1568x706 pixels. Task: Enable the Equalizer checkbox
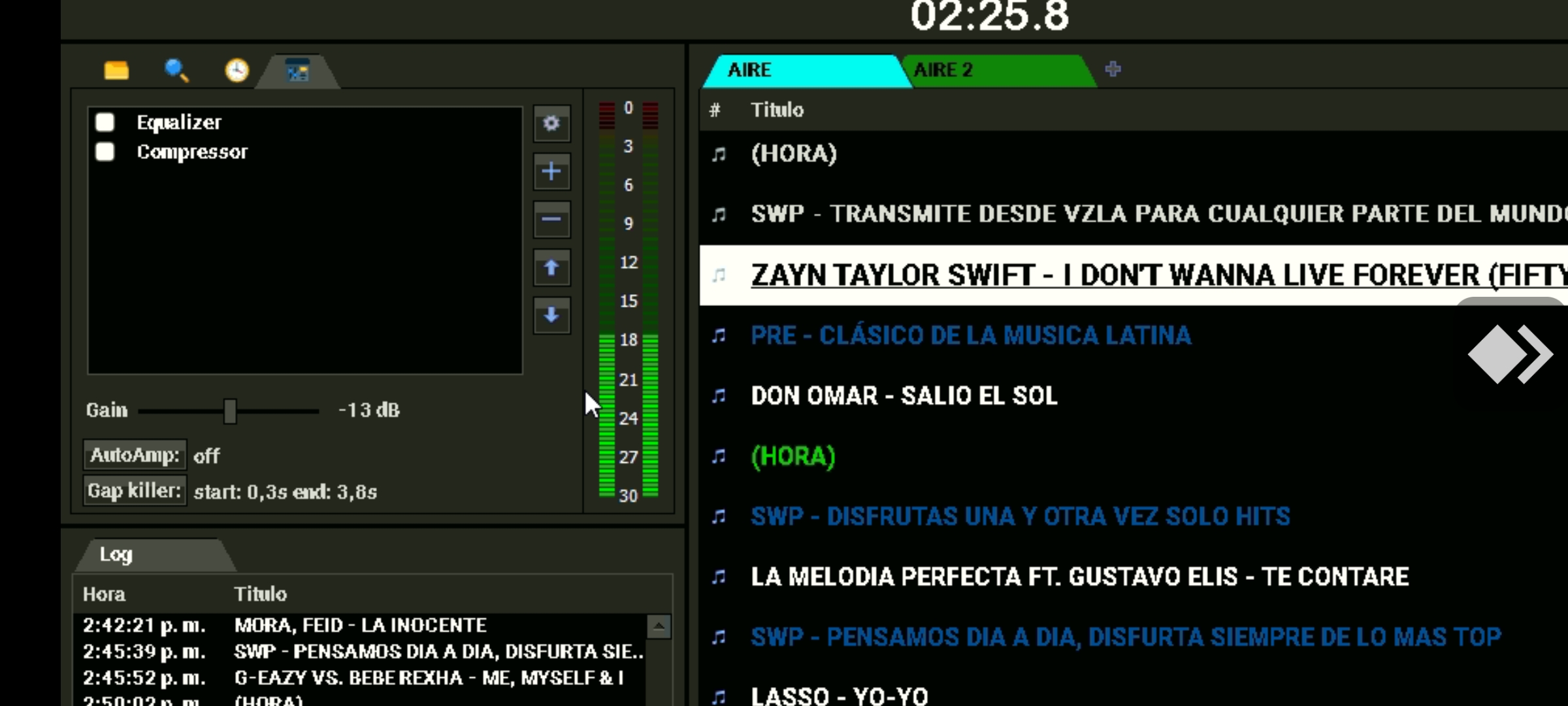[x=105, y=122]
